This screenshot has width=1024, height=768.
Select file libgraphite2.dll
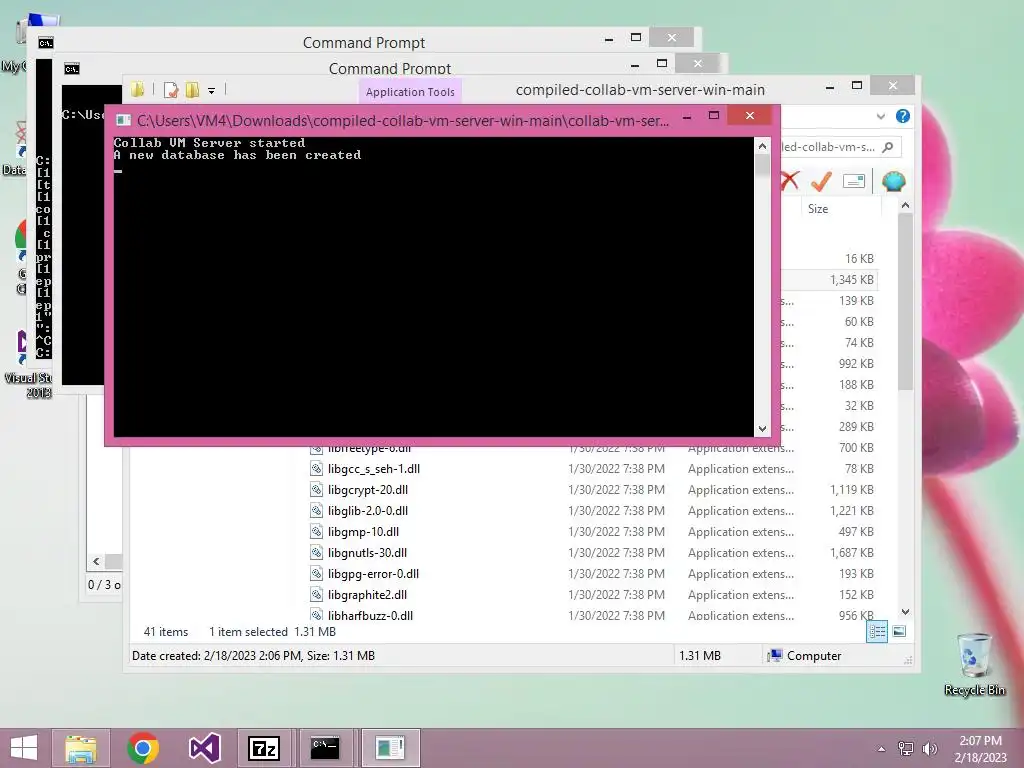[x=367, y=594]
